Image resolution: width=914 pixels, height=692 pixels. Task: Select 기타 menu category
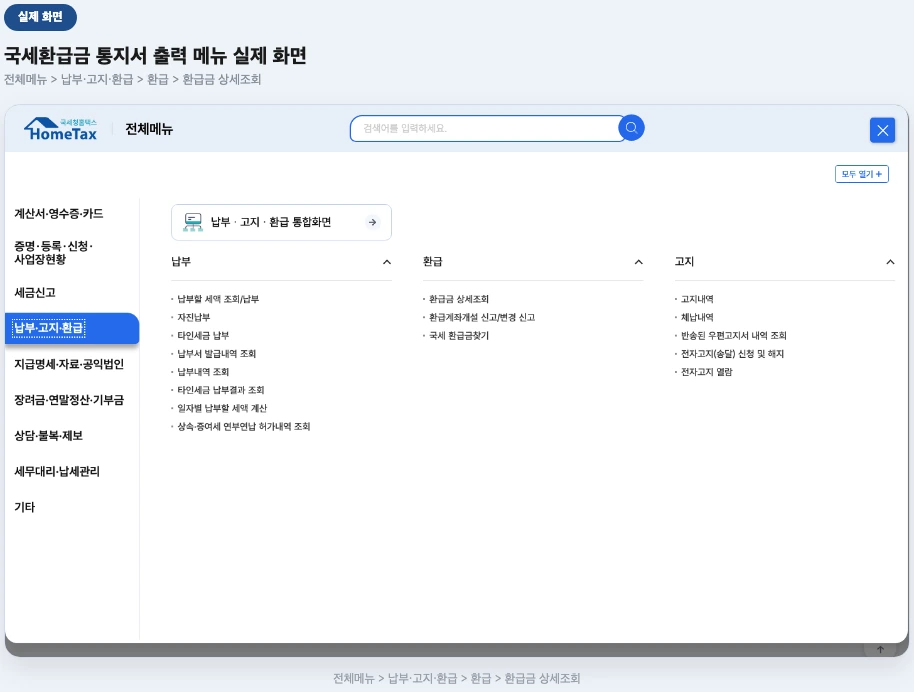[x=24, y=507]
